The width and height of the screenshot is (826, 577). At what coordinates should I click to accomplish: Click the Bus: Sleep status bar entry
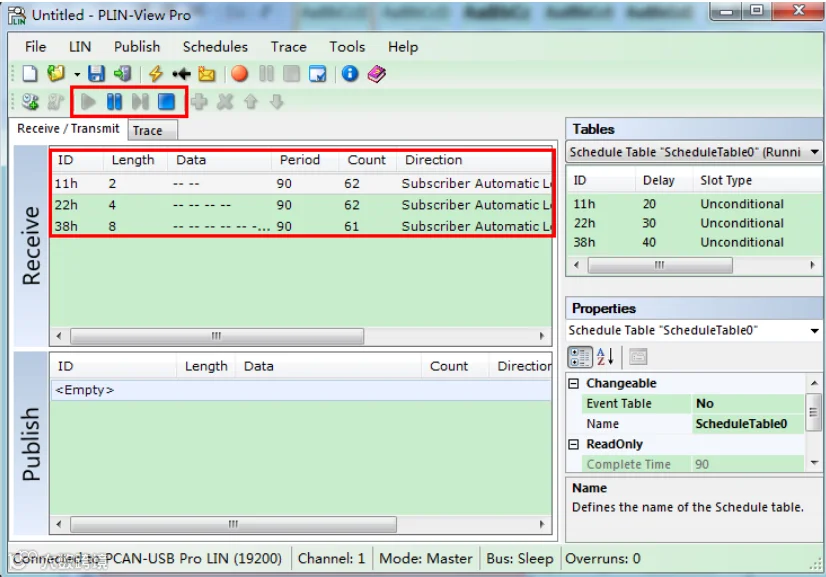pos(520,559)
